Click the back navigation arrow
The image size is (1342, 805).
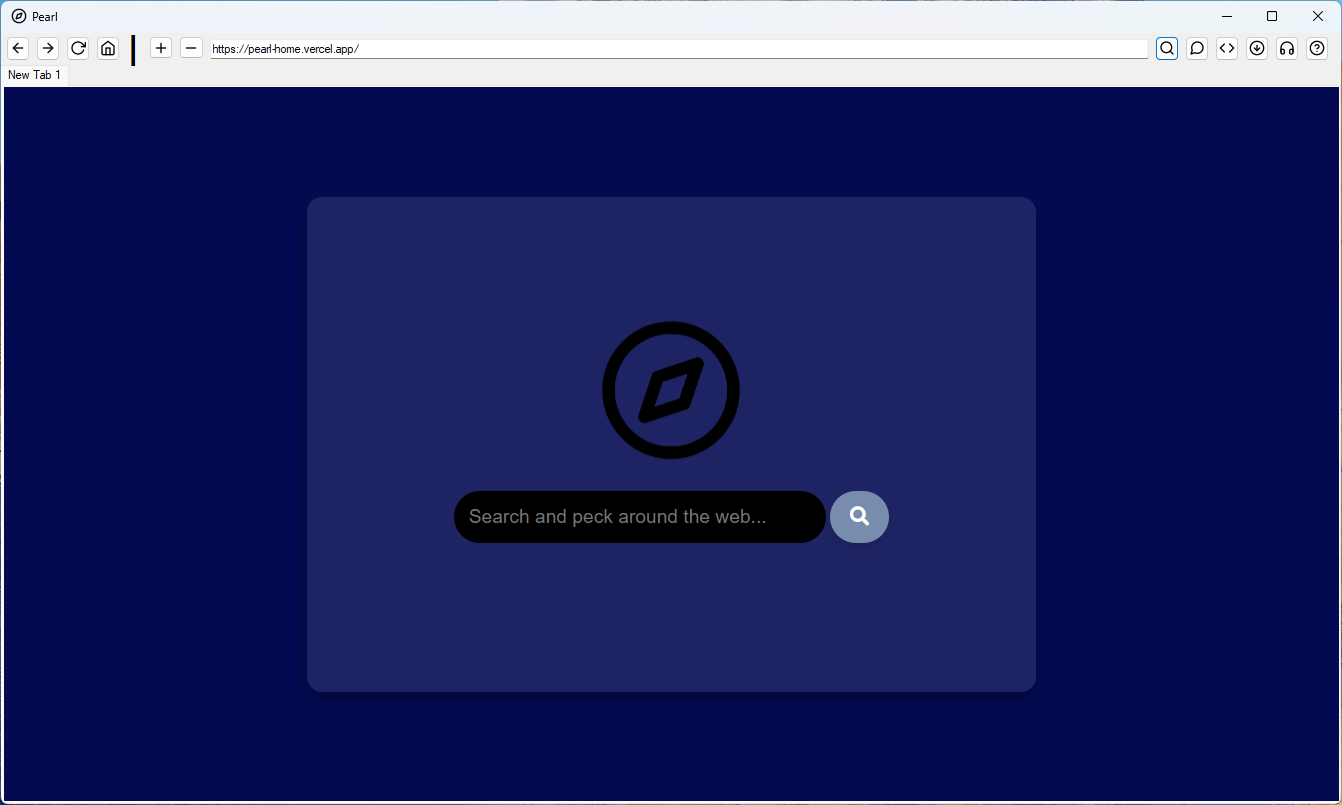17,47
